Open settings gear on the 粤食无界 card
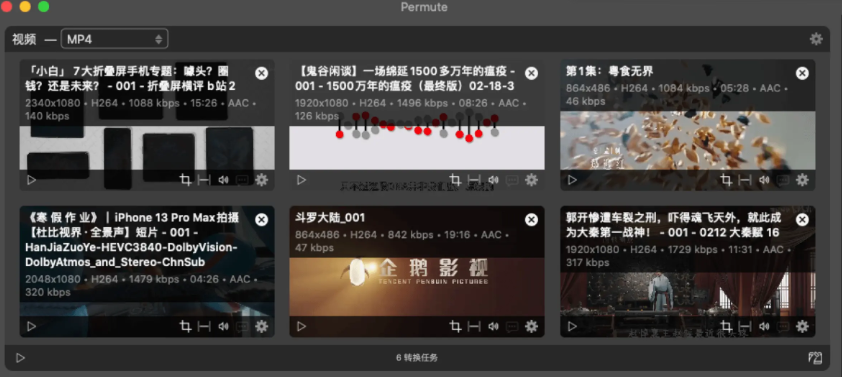Screen dimensions: 842x377 (x=802, y=180)
